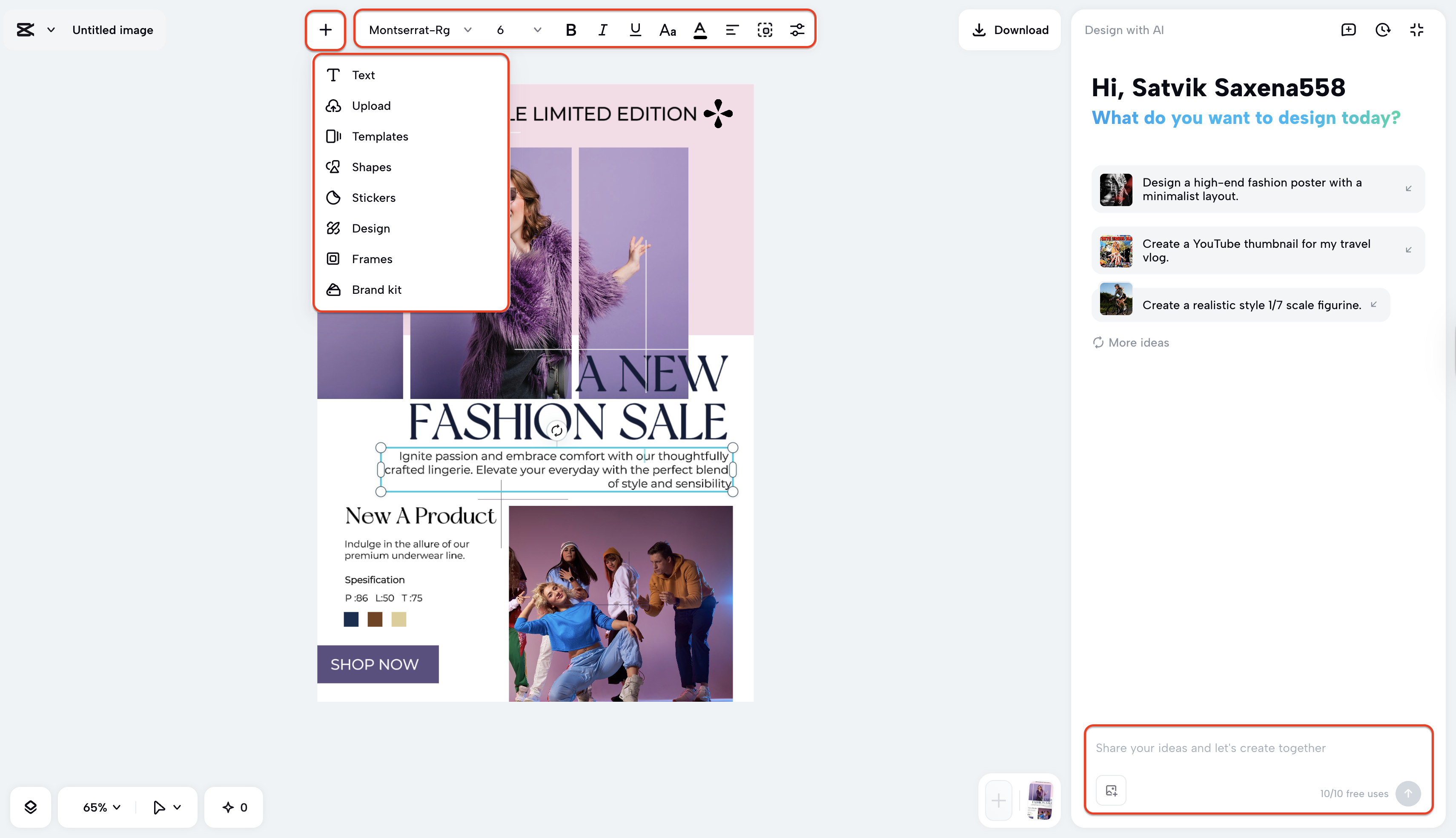Collapse the Design with AI panel
The width and height of the screenshot is (1456, 838).
(1416, 30)
